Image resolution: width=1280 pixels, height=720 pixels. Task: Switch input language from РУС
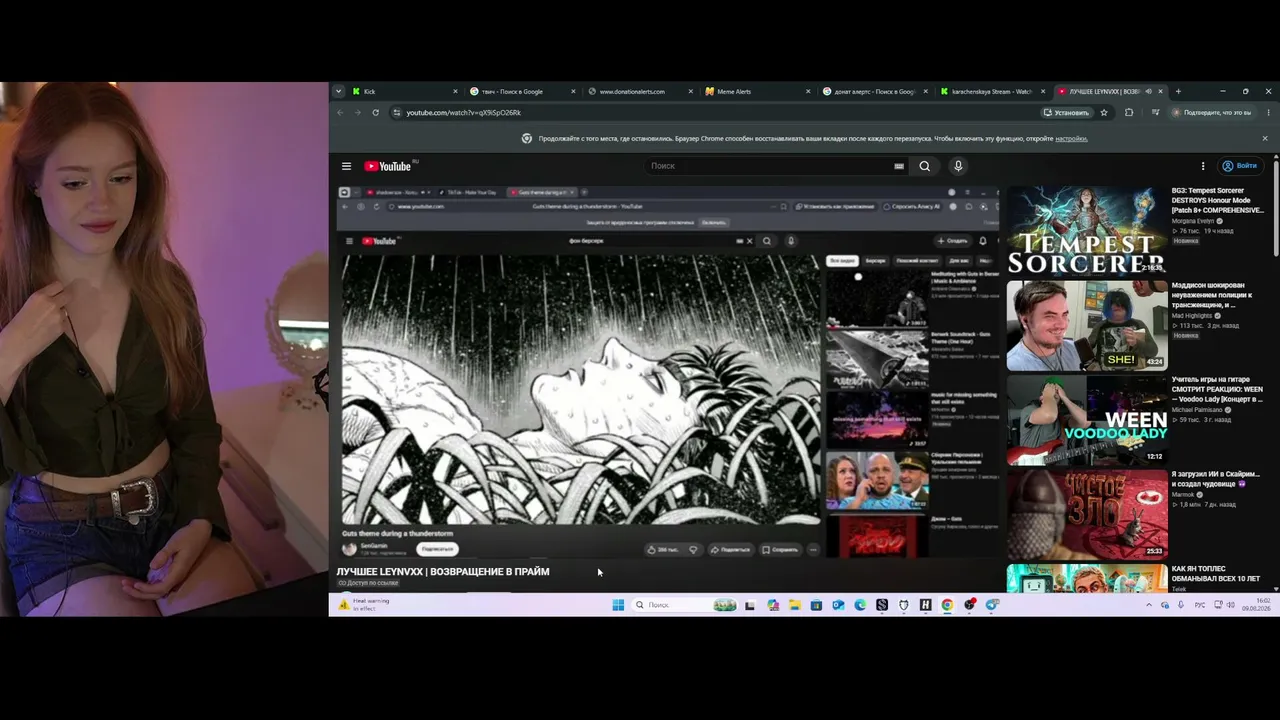(1200, 605)
